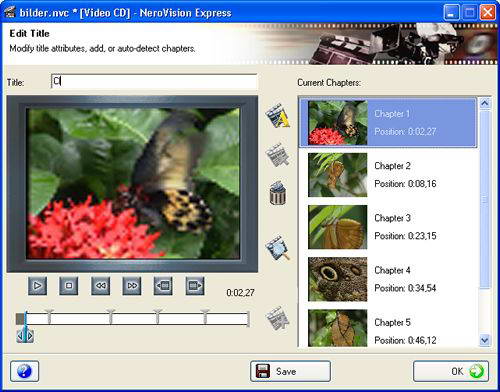Jump to the next chapter mark
The image size is (500, 392).
click(195, 286)
